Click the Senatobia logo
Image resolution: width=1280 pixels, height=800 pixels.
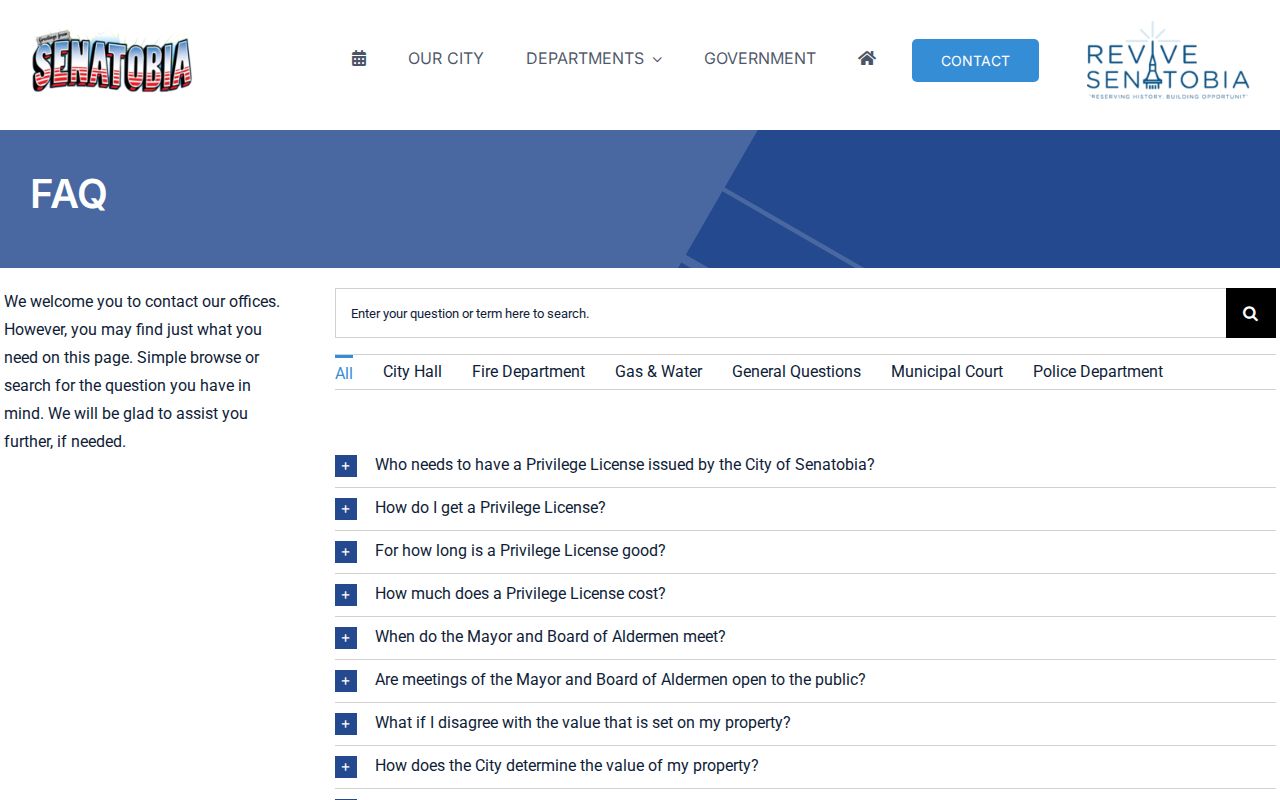[x=111, y=62]
